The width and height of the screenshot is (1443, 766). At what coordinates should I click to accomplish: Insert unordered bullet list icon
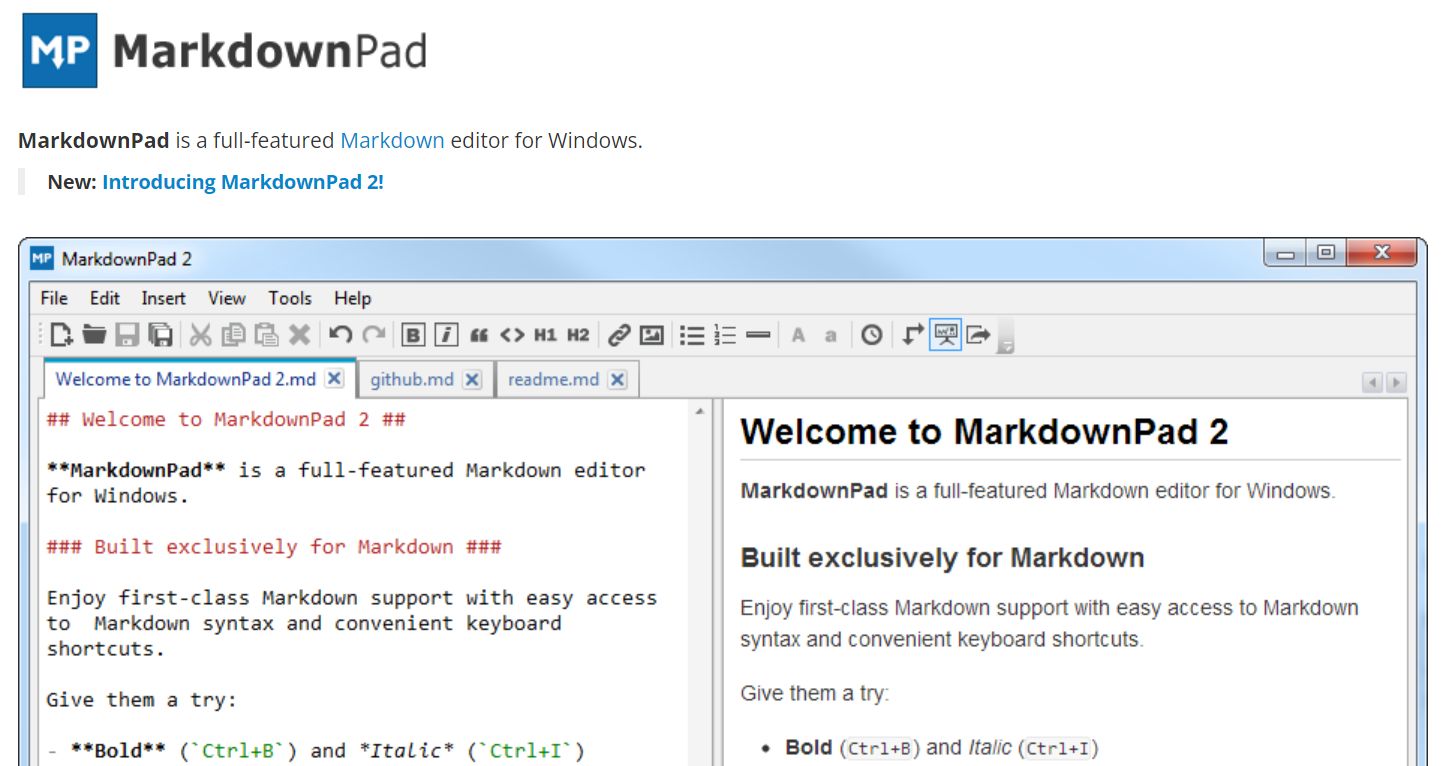pos(692,335)
